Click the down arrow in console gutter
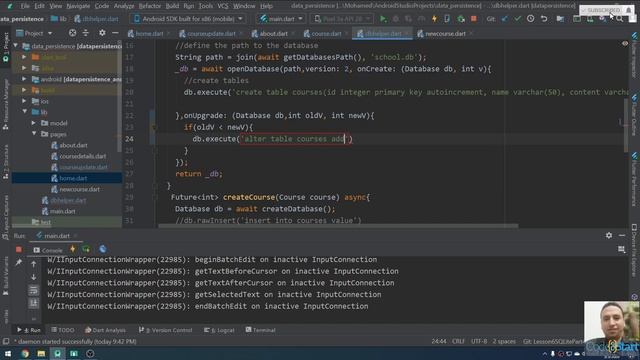Viewport: 640px width, 360px height. pyautogui.click(x=33, y=277)
